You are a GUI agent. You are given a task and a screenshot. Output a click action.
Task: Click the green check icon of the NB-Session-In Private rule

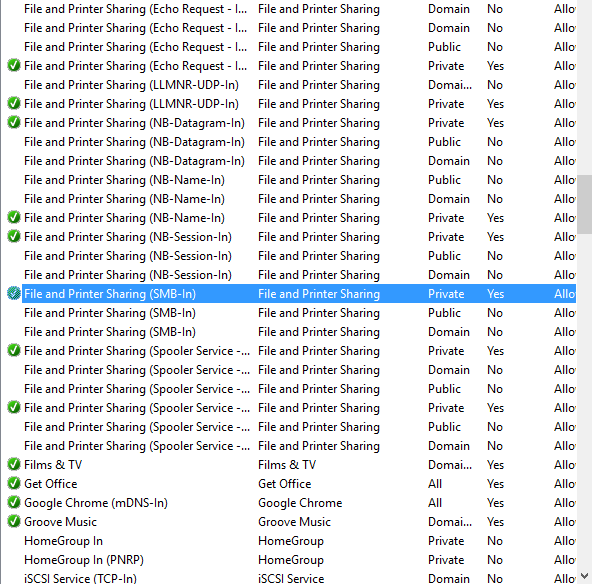tap(14, 236)
